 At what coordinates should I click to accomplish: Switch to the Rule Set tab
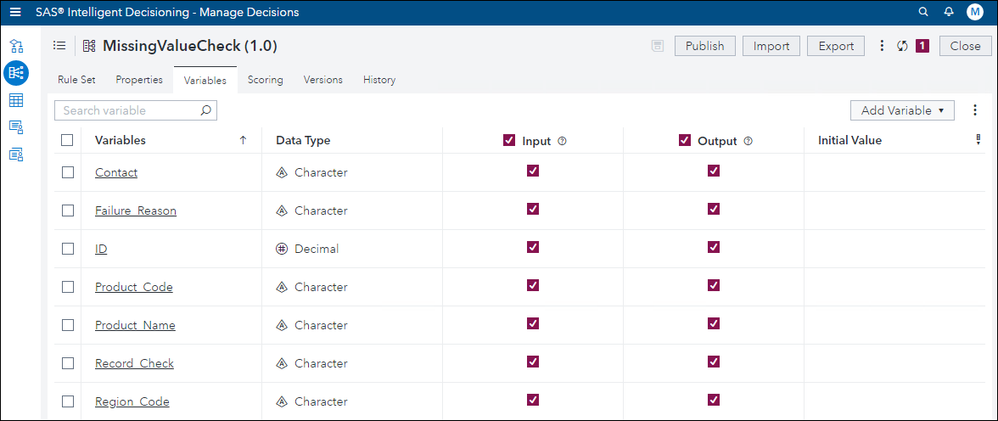[76, 80]
